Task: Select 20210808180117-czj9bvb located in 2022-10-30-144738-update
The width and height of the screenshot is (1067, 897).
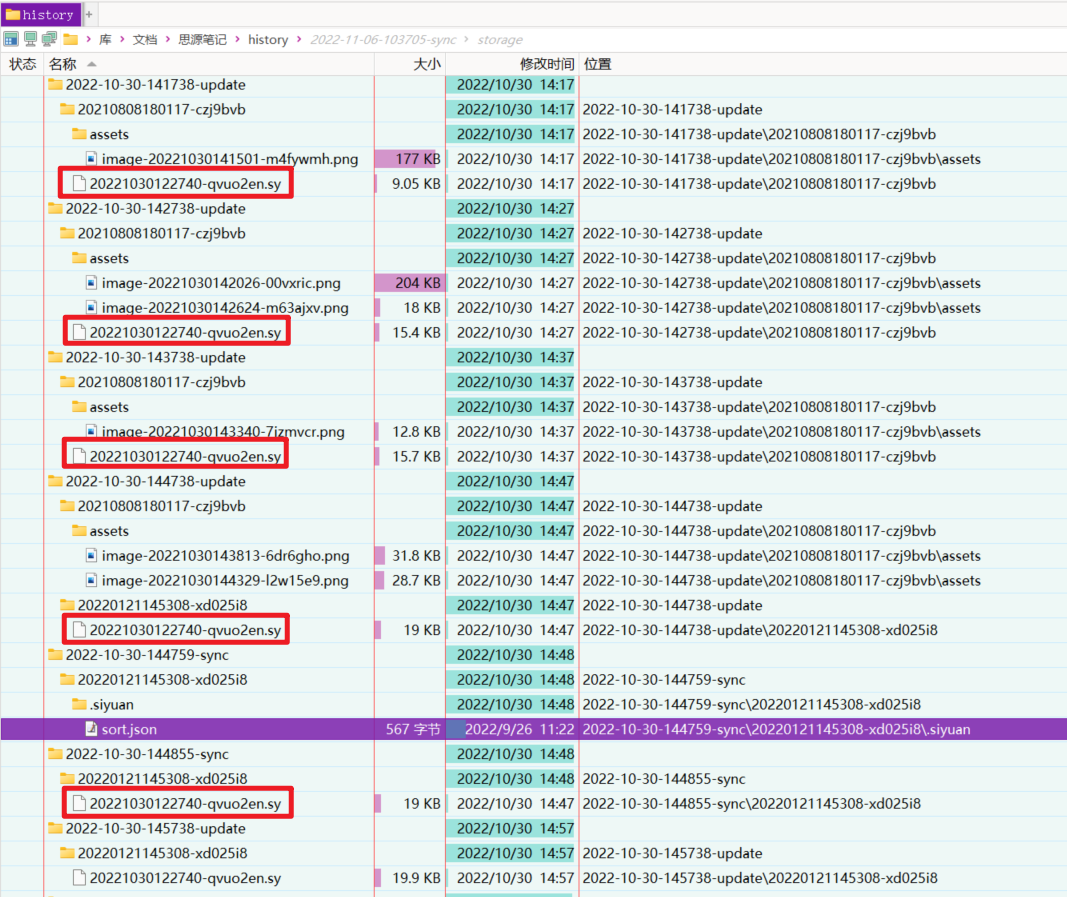Action: click(x=161, y=506)
